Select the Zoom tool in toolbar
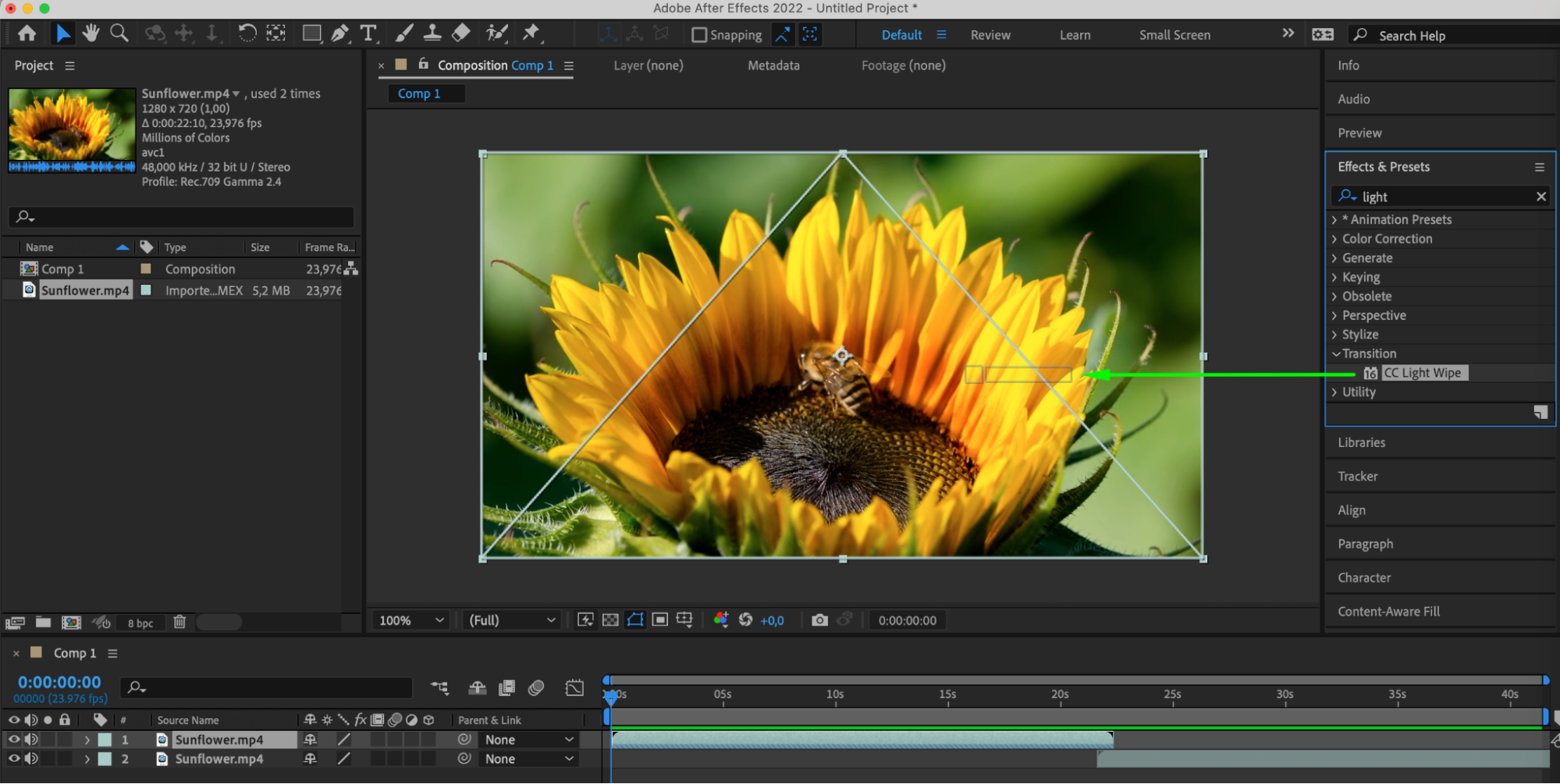Screen dimensions: 1560x784 [x=119, y=34]
